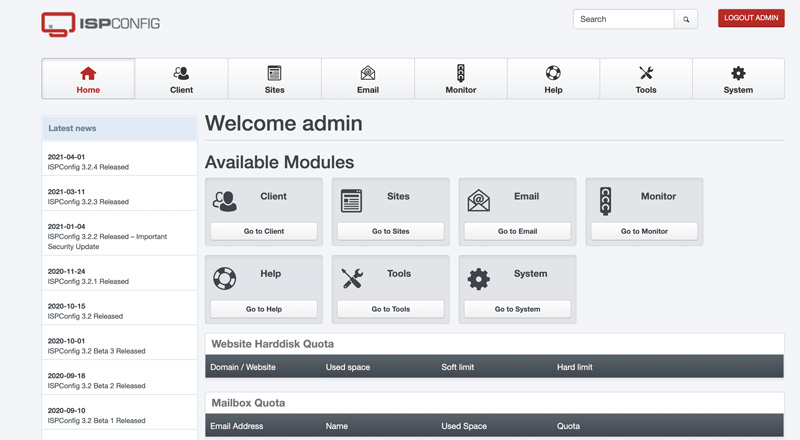Click the Name column header in Mailbox Quota
Viewport: 800px width, 440px height.
click(337, 426)
